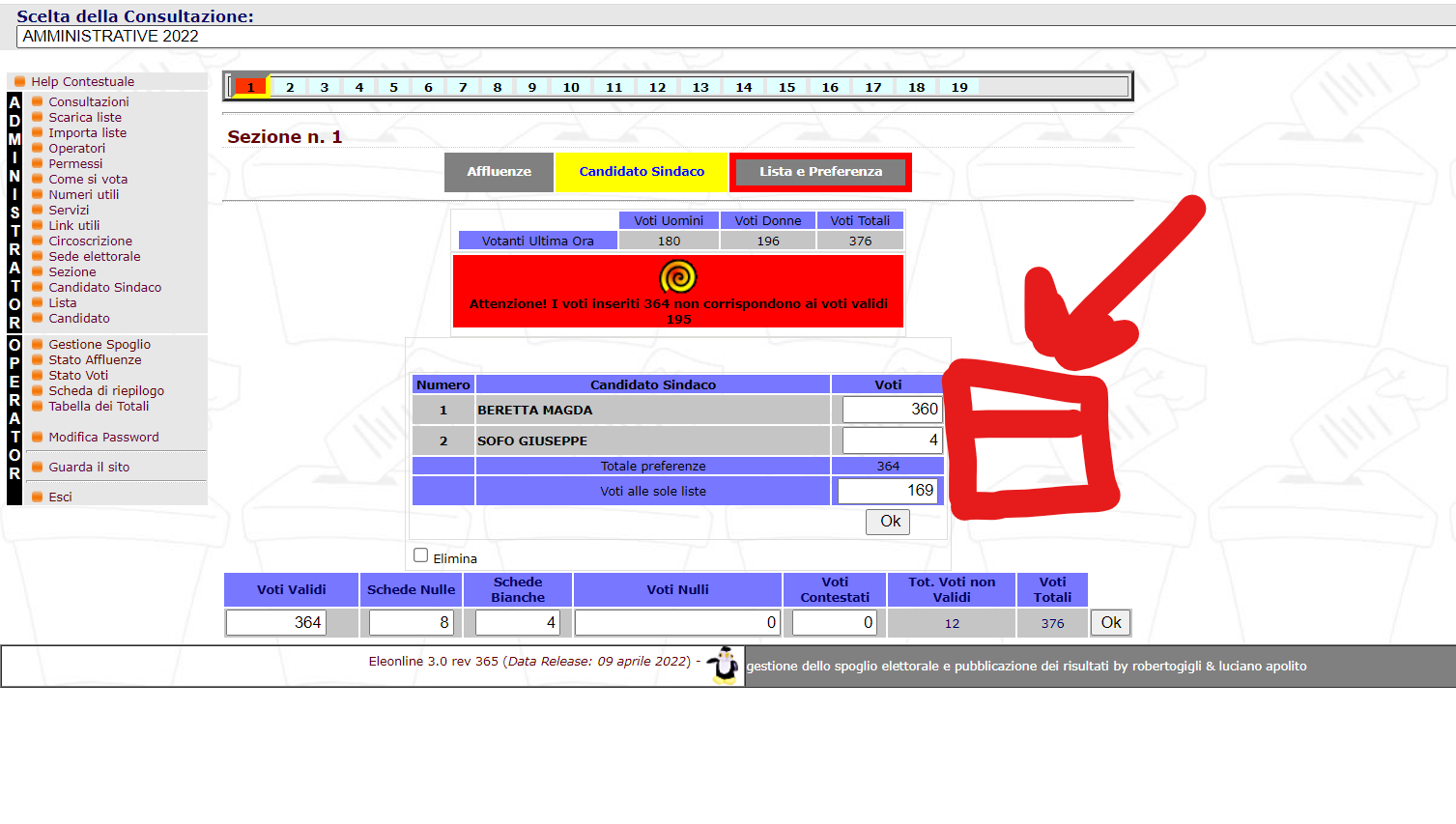Click the votes field for BERETTA MAGDA

point(890,409)
